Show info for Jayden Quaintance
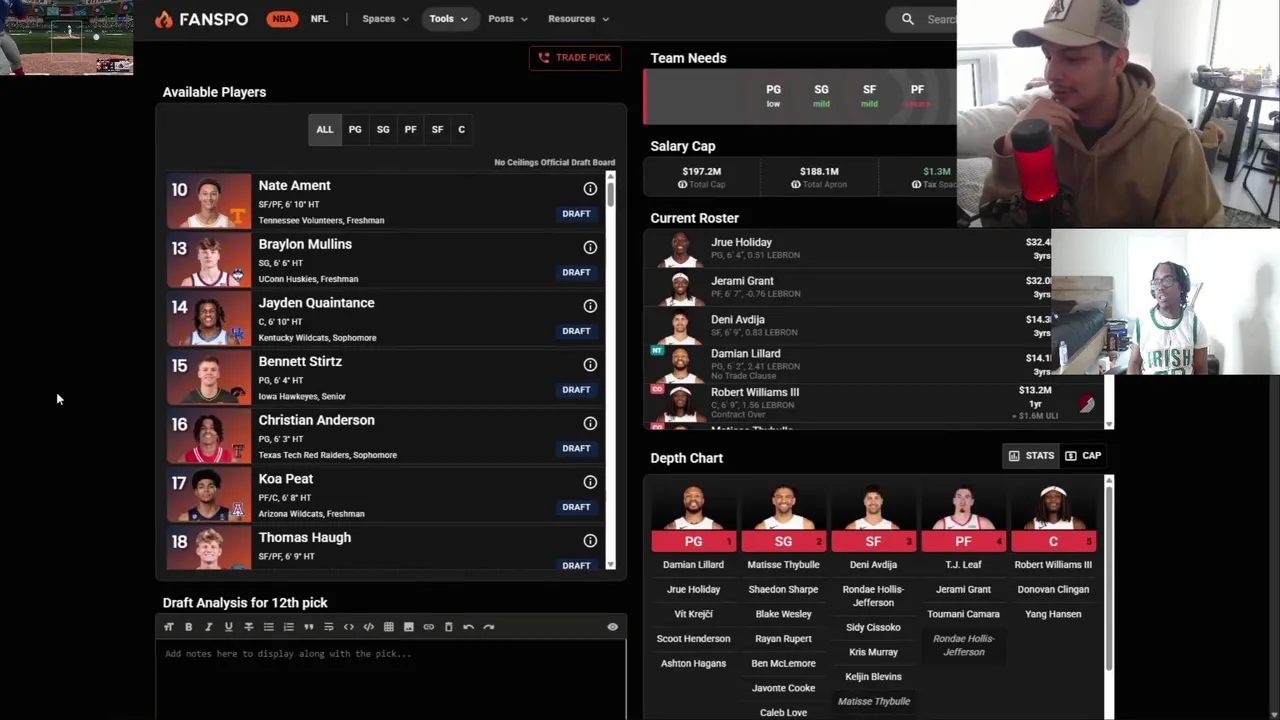Viewport: 1280px width, 720px height. click(590, 306)
